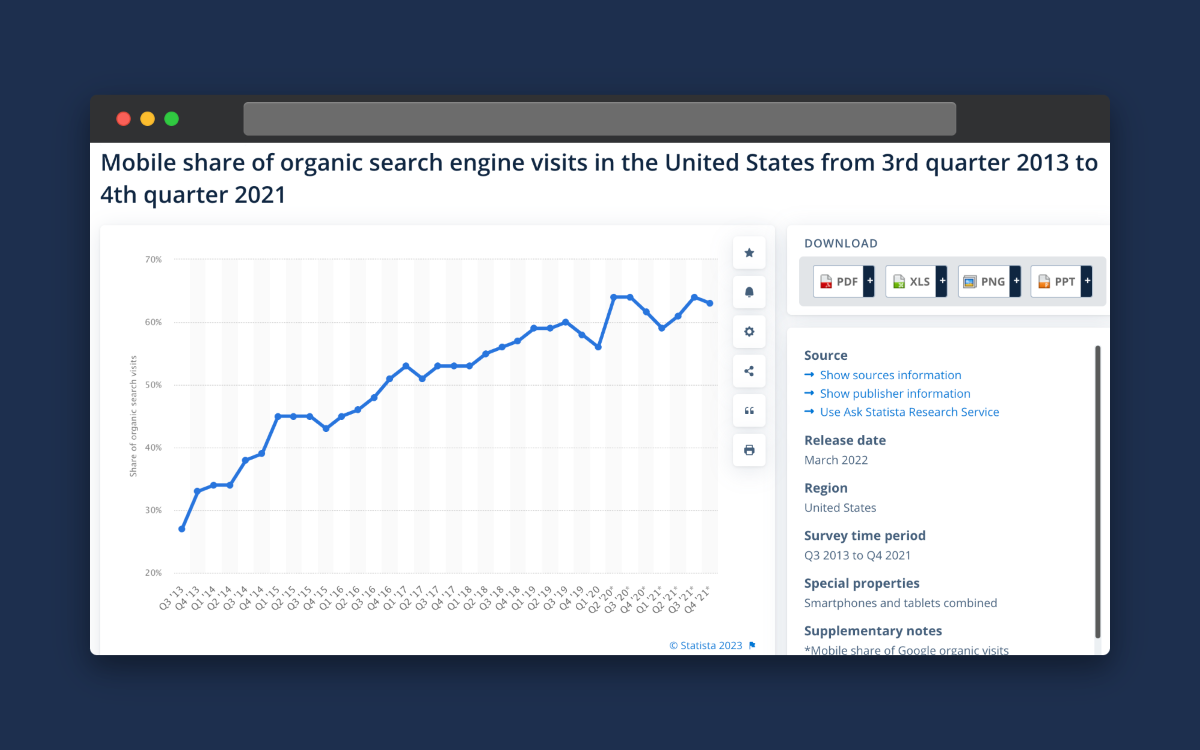The width and height of the screenshot is (1200, 750).
Task: Open Show publisher information link
Action: [895, 394]
